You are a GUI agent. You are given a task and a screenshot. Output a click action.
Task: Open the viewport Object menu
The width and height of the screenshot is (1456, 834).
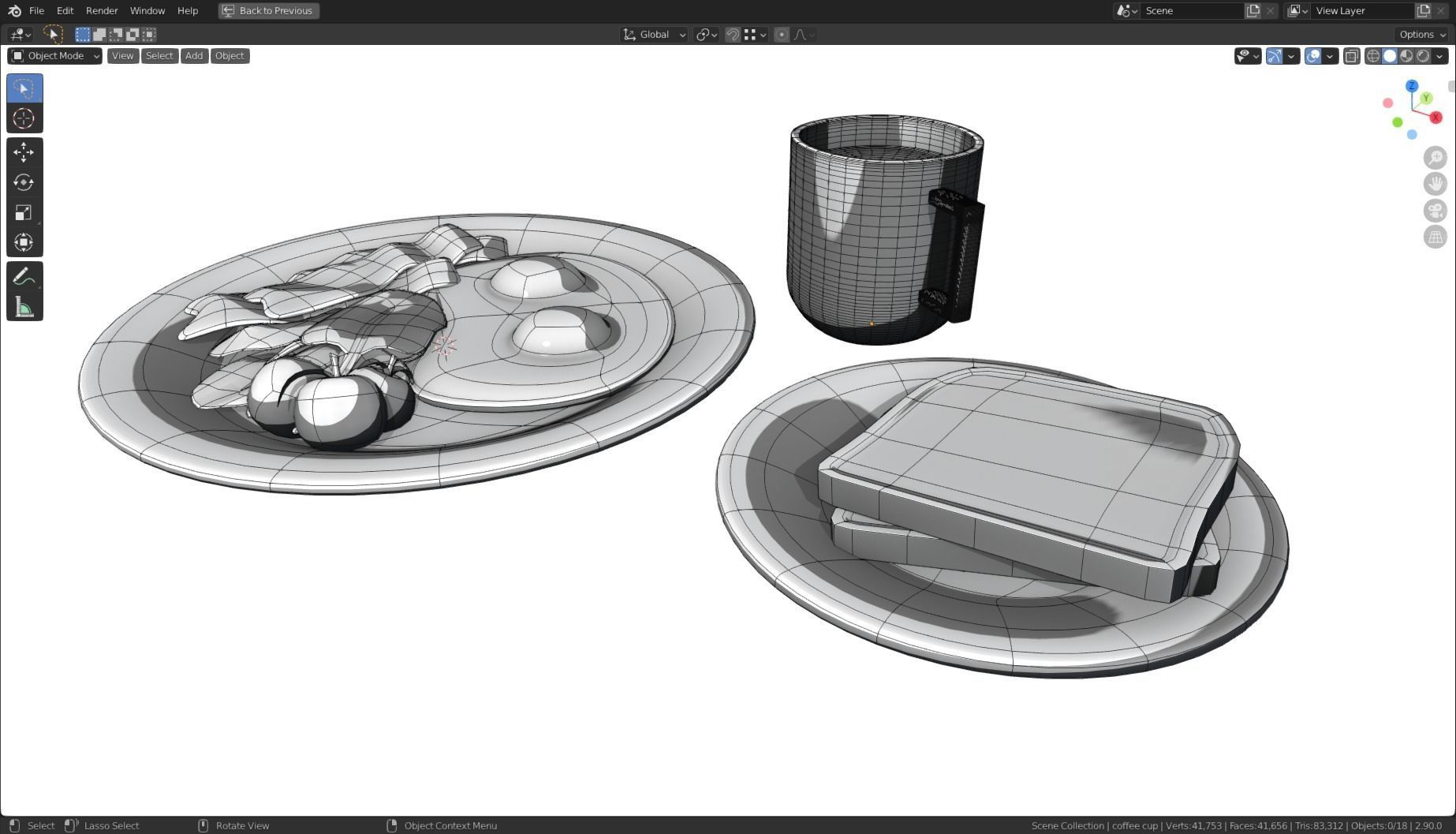(230, 56)
